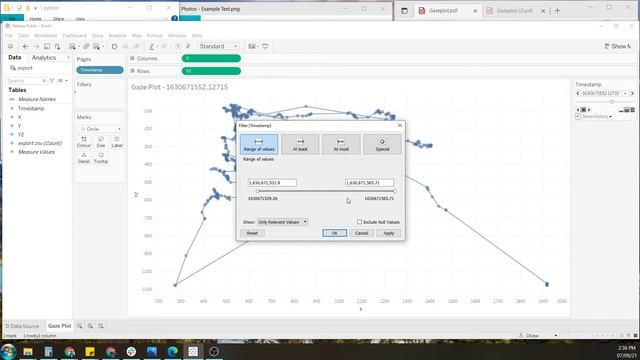Viewport: 640px width, 360px height.
Task: Click the Show/Hide Cards toolbar icon
Action: (252, 47)
